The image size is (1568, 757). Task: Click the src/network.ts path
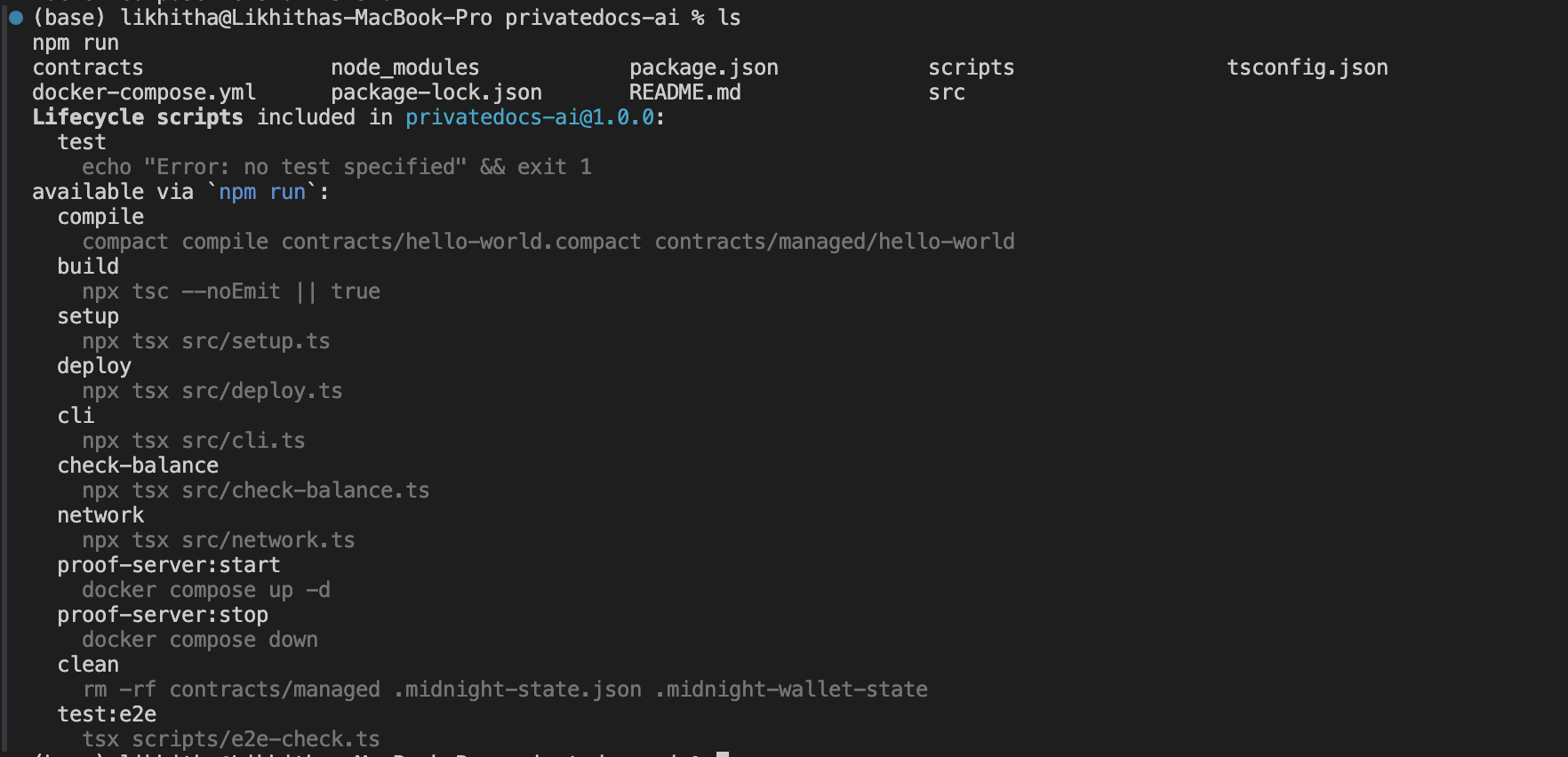[x=268, y=540]
